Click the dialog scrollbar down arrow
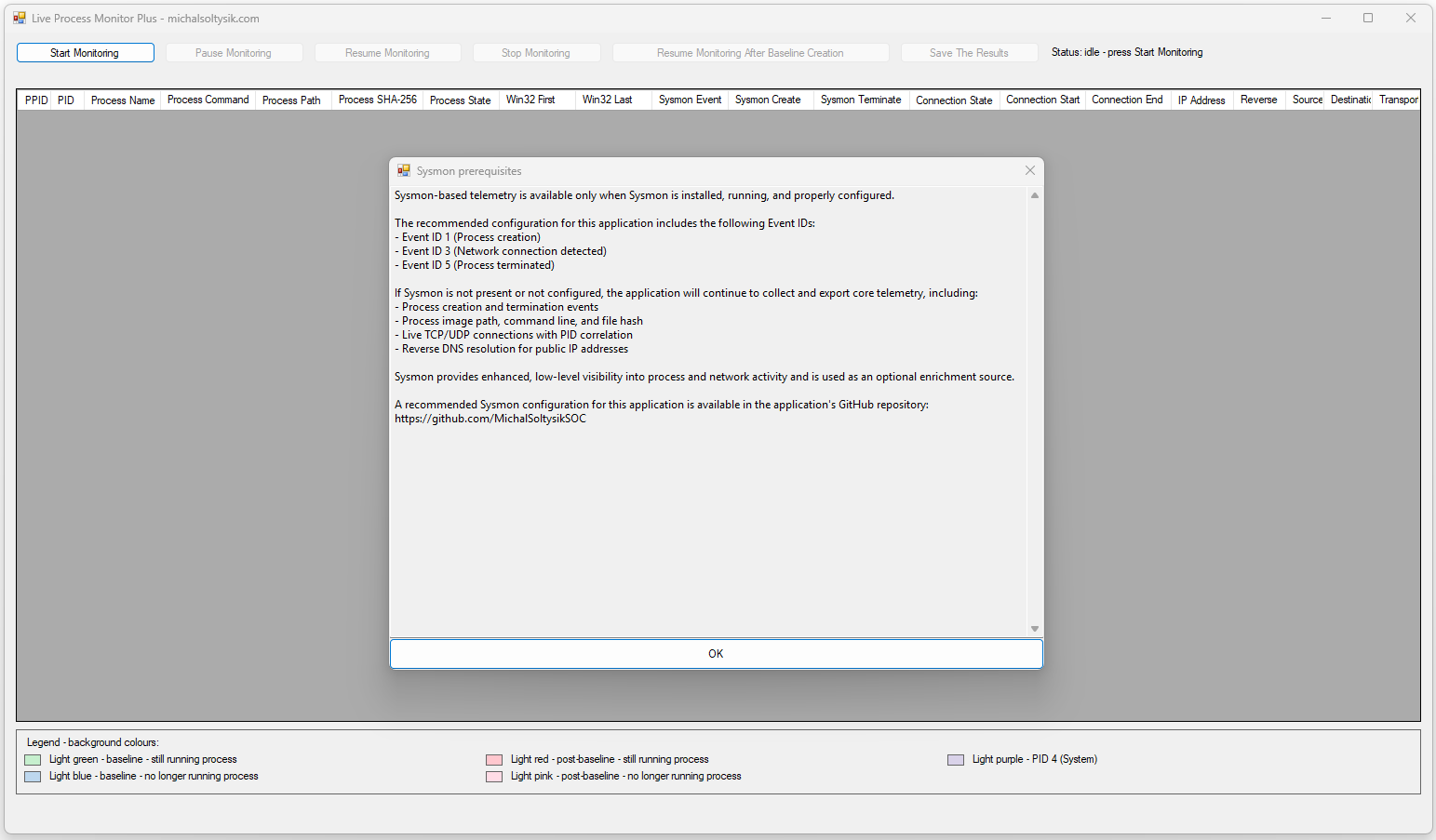The height and width of the screenshot is (840, 1436). coord(1034,629)
